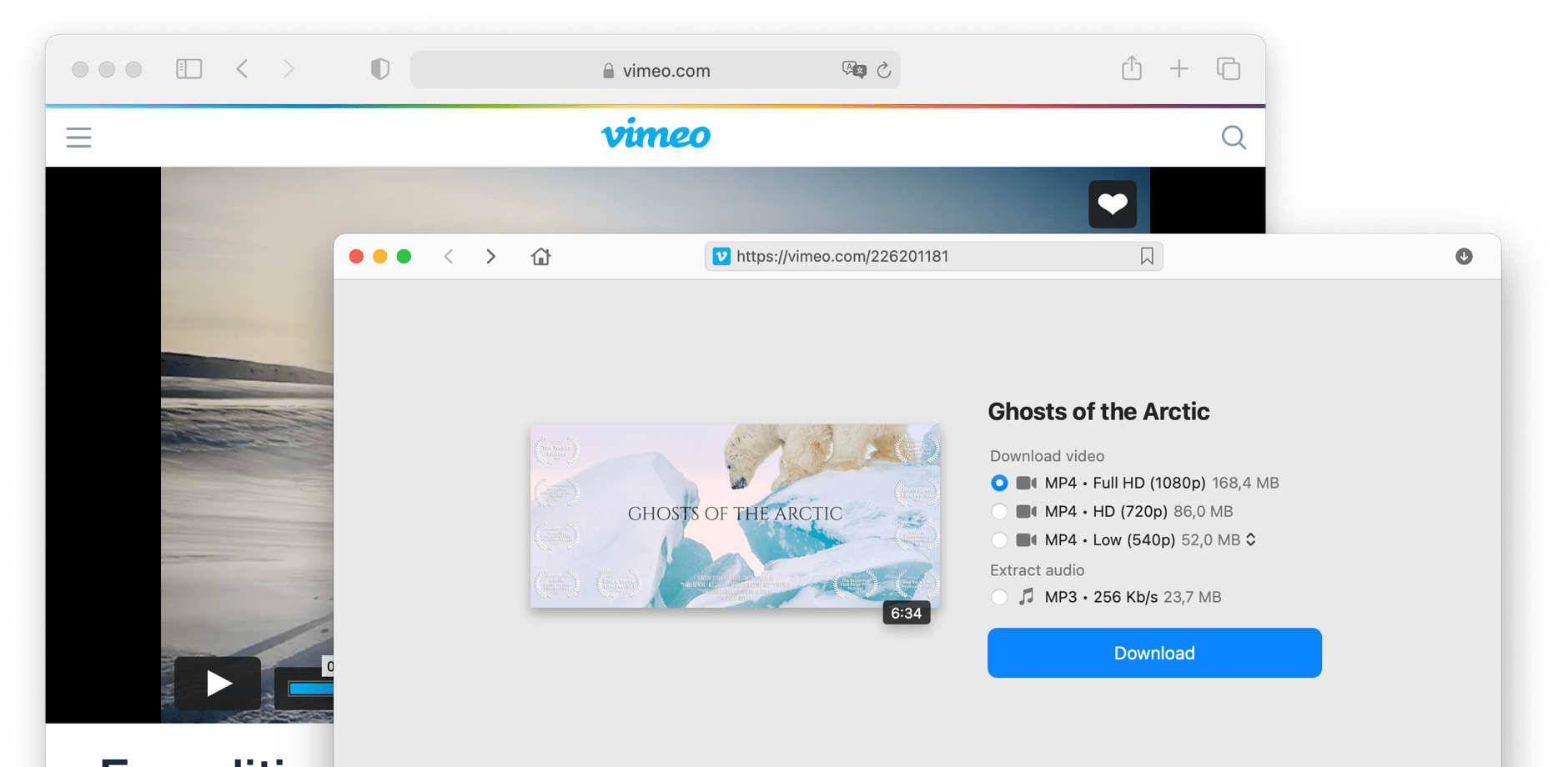Open Vimeo search magnifier icon

(x=1233, y=138)
